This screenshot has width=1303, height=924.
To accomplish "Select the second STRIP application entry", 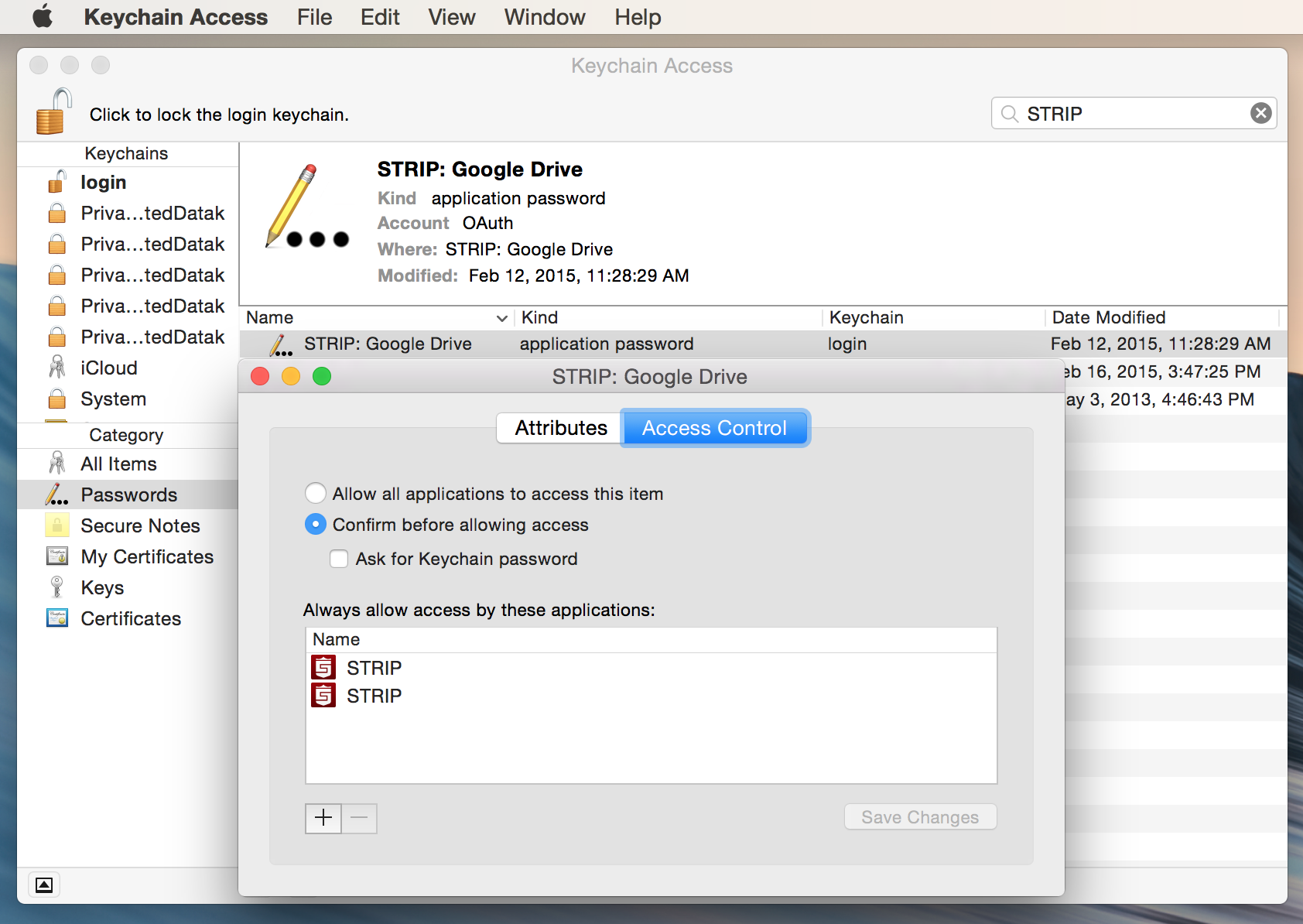I will 651,696.
